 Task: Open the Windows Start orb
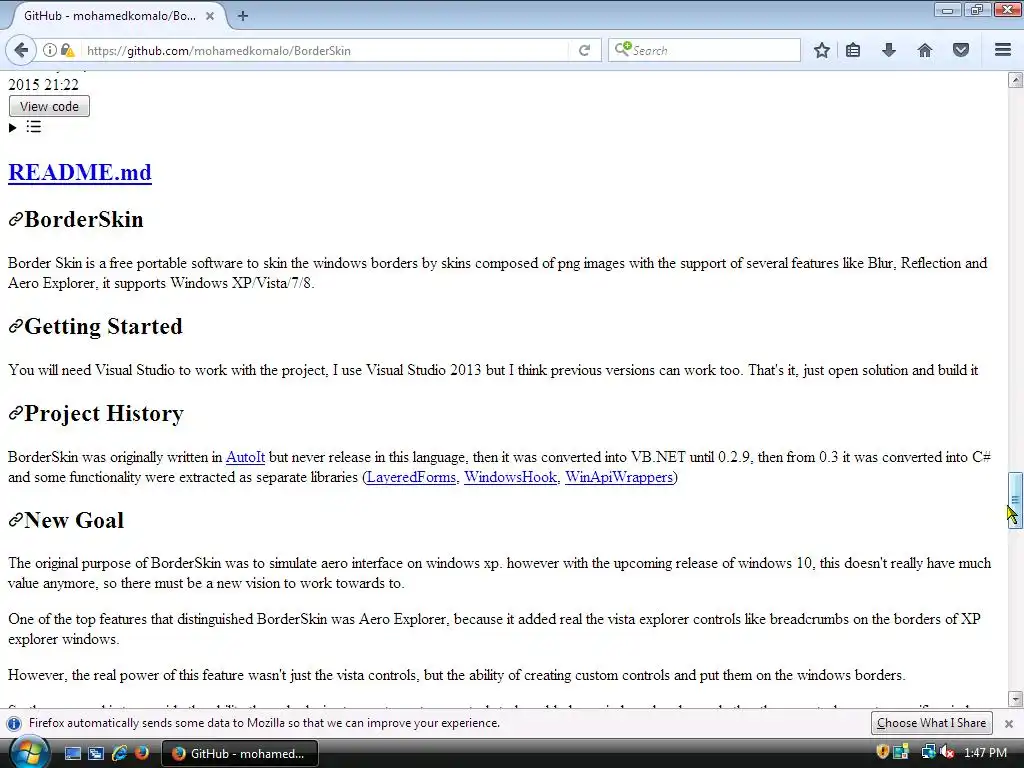[28, 753]
